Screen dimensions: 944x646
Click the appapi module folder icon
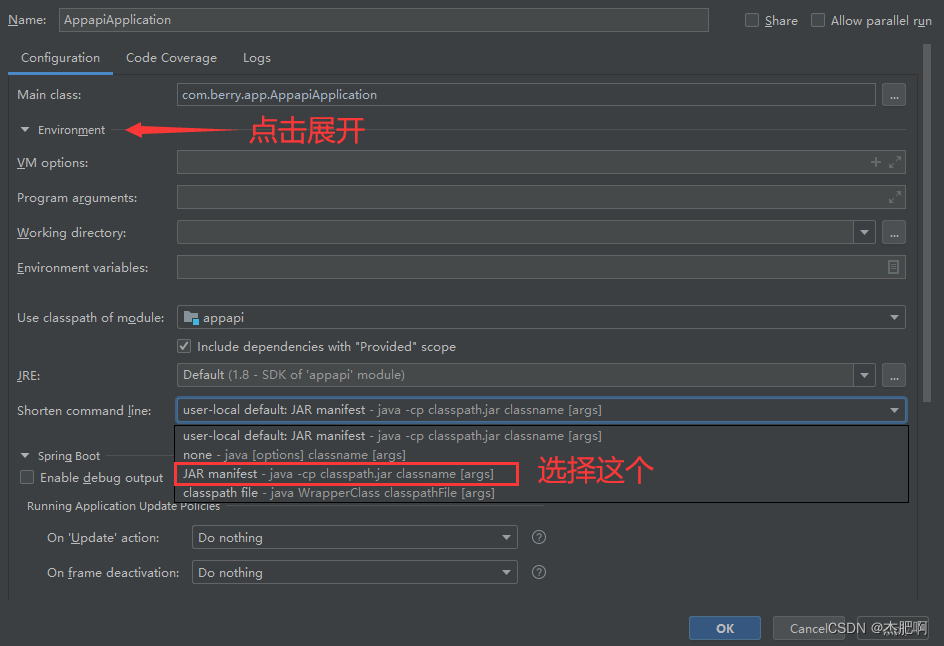point(191,317)
